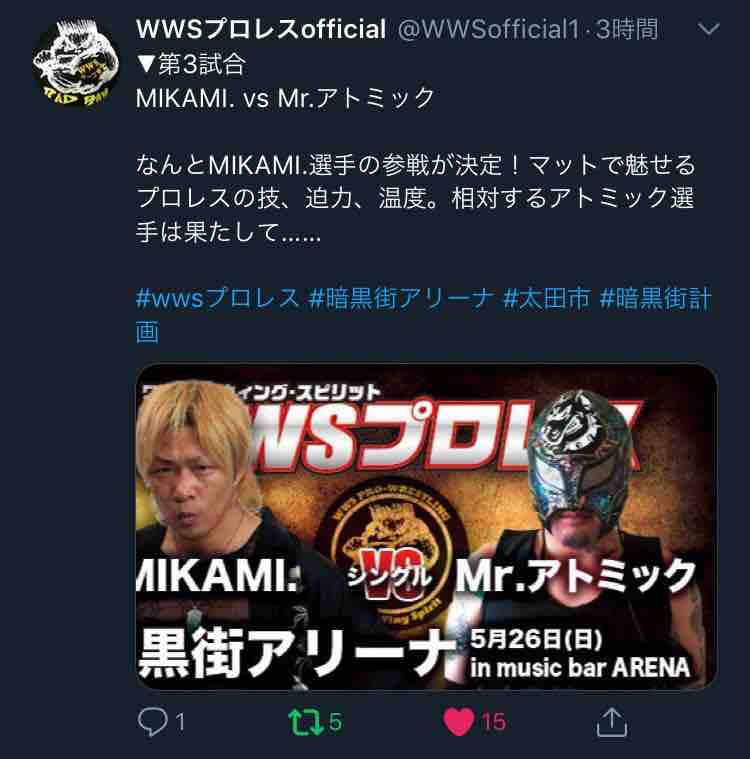Unlike the tweet via pink heart
Viewport: 750px width, 759px height.
459,722
